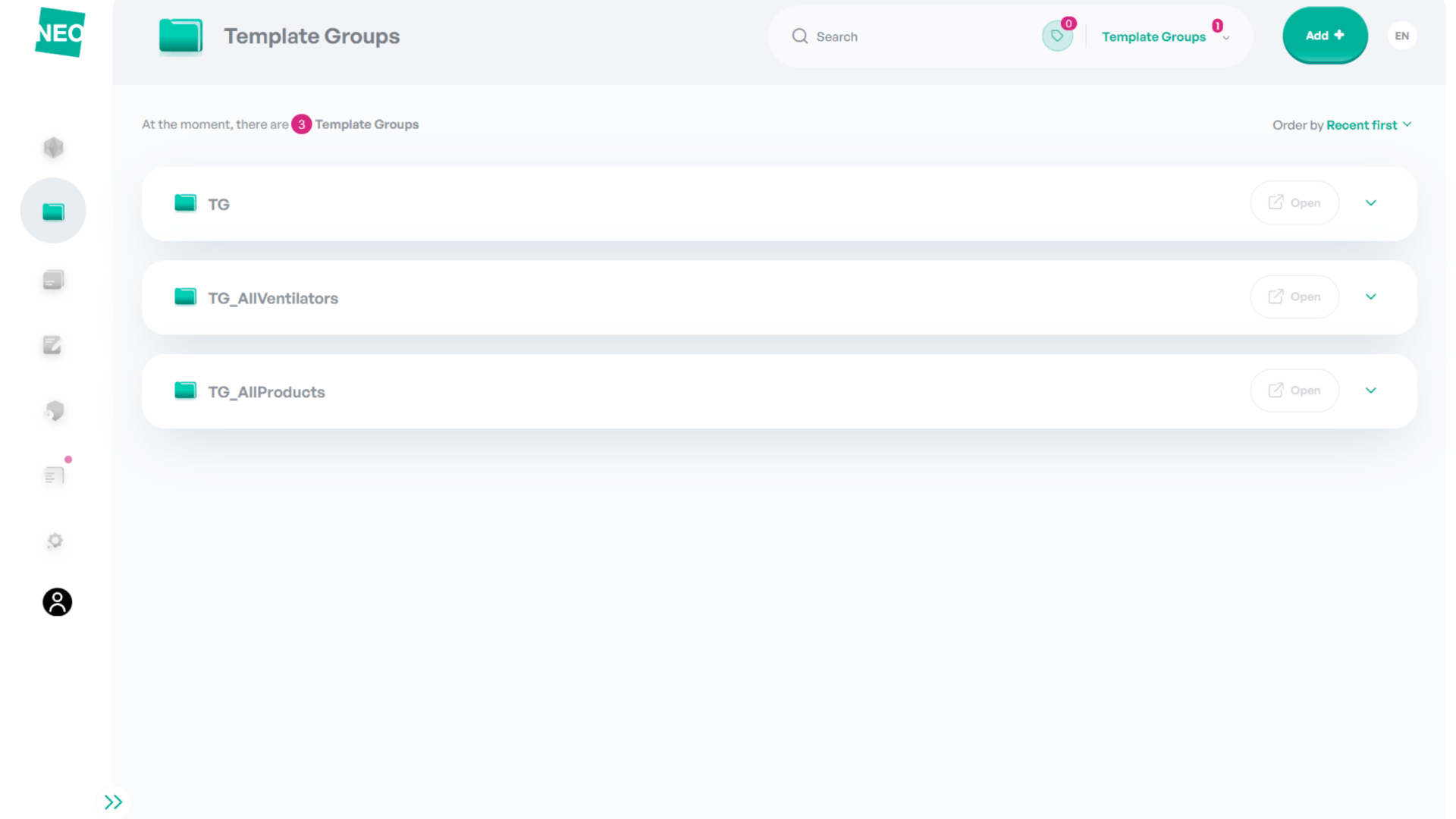This screenshot has height=819, width=1456.
Task: Click the pink 3 count badge
Action: (x=301, y=124)
